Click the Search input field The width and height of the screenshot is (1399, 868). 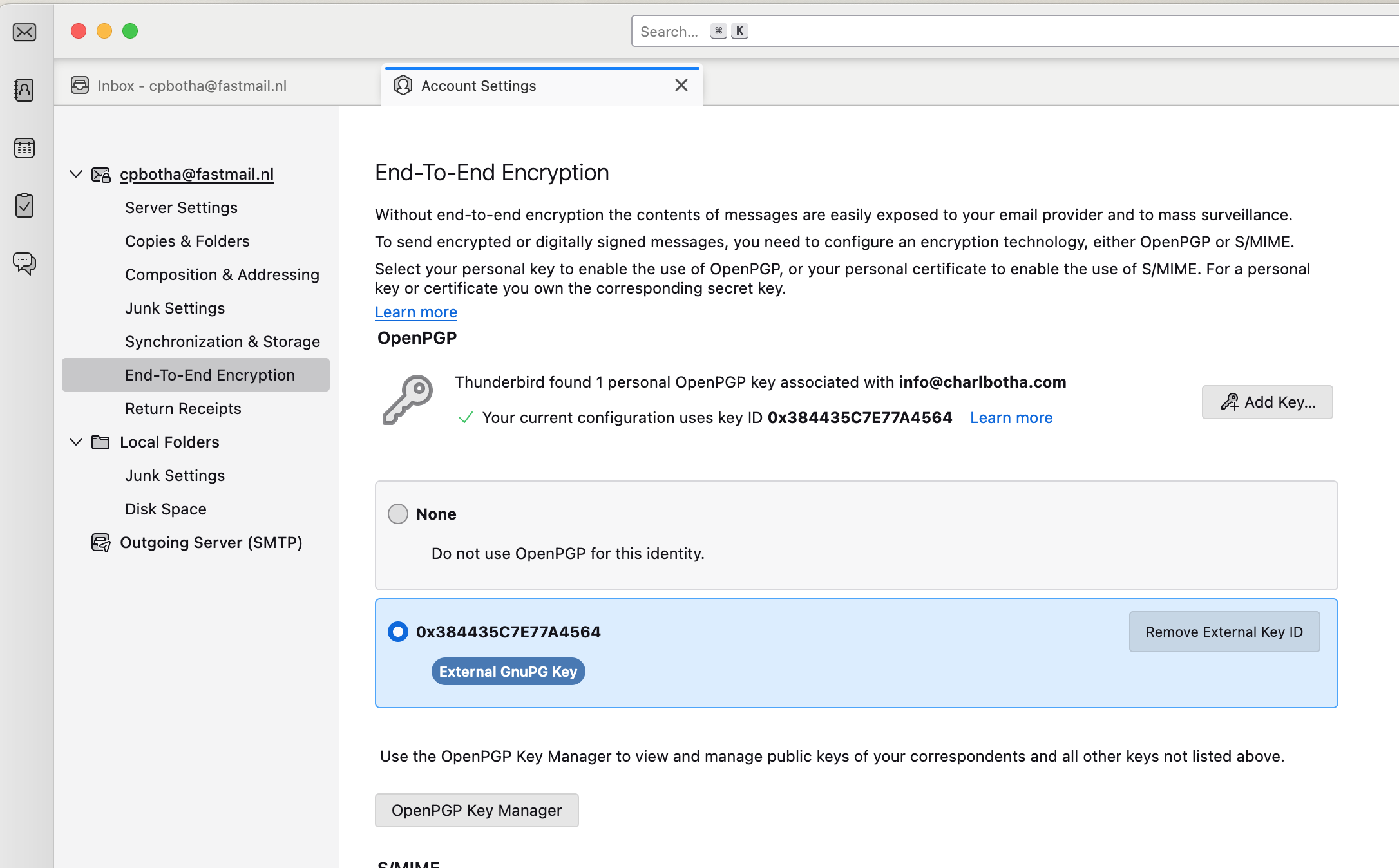(x=1014, y=32)
